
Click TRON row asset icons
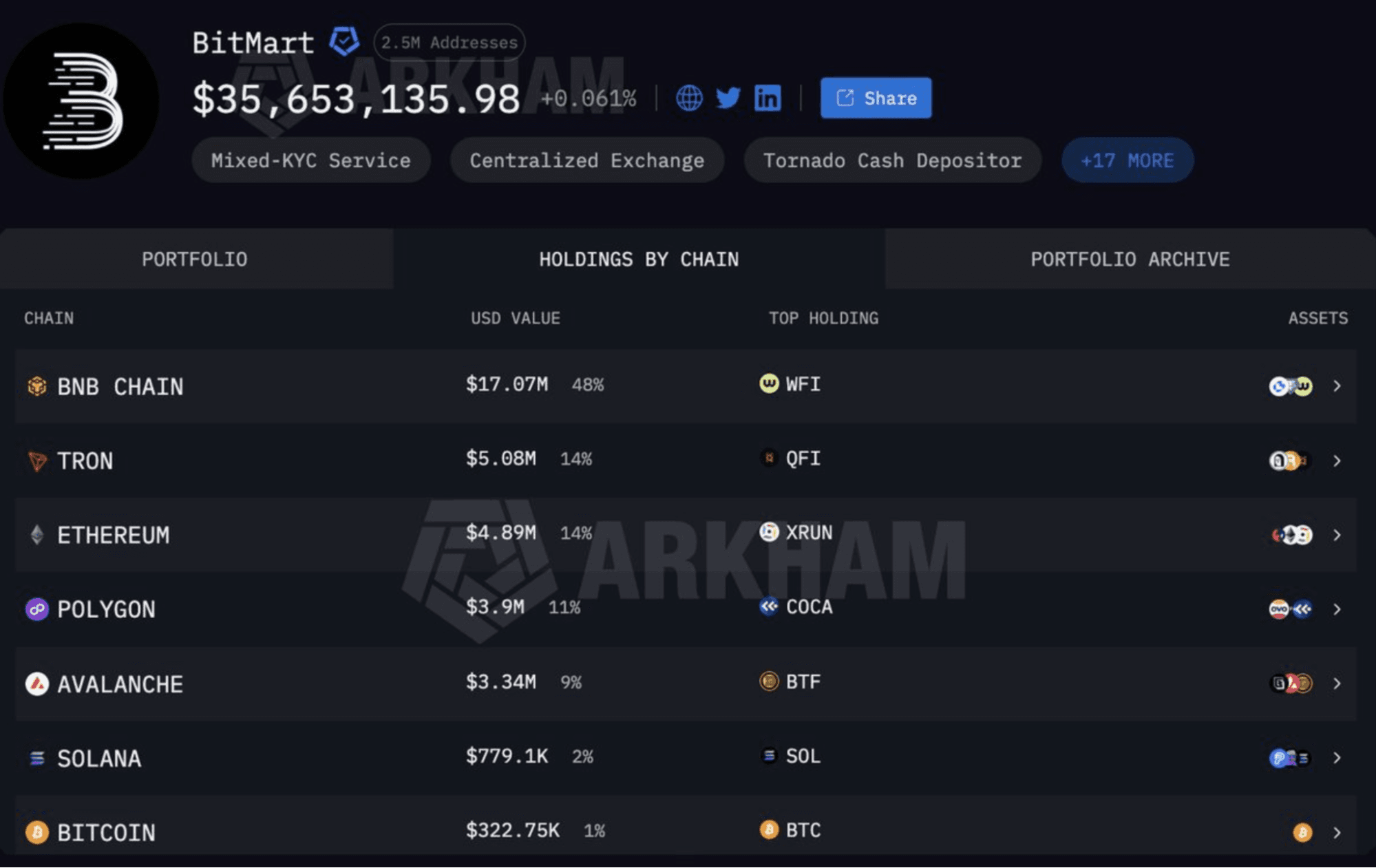click(x=1289, y=461)
